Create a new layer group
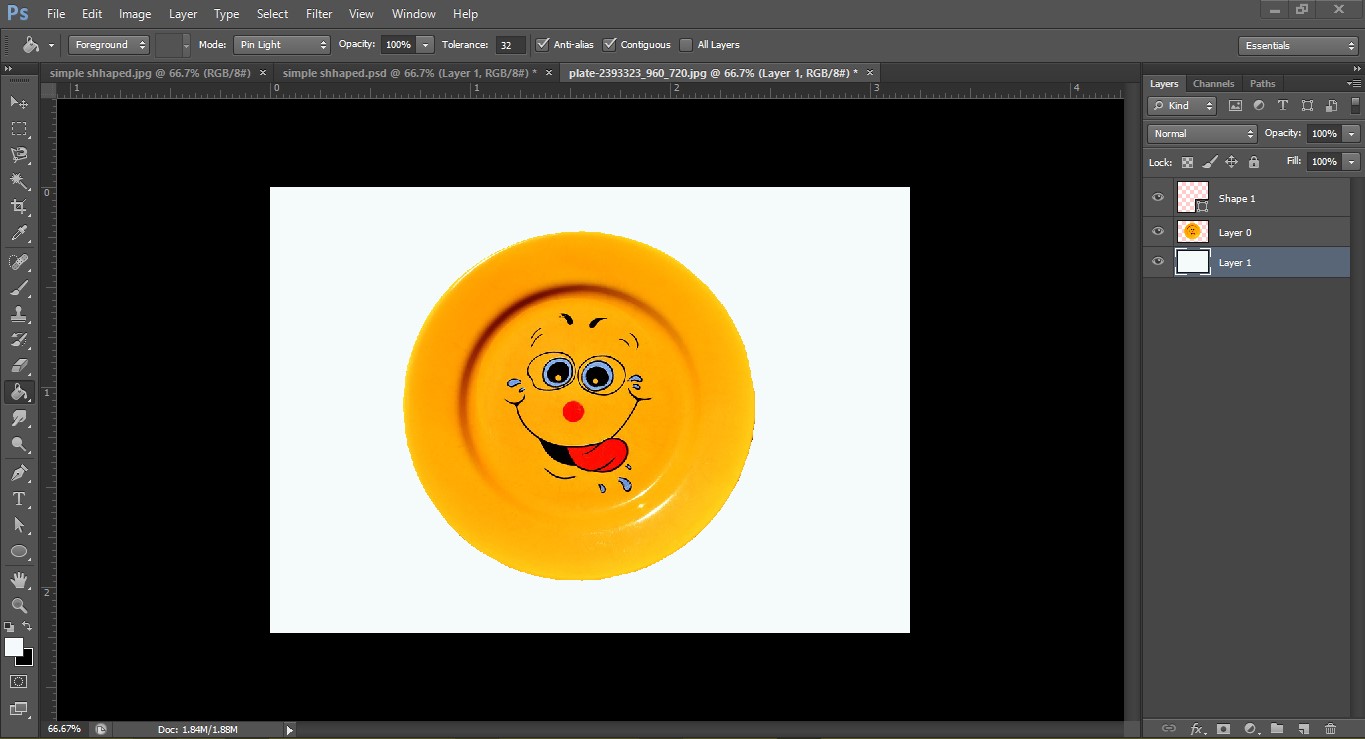This screenshot has width=1365, height=739. 1277,729
